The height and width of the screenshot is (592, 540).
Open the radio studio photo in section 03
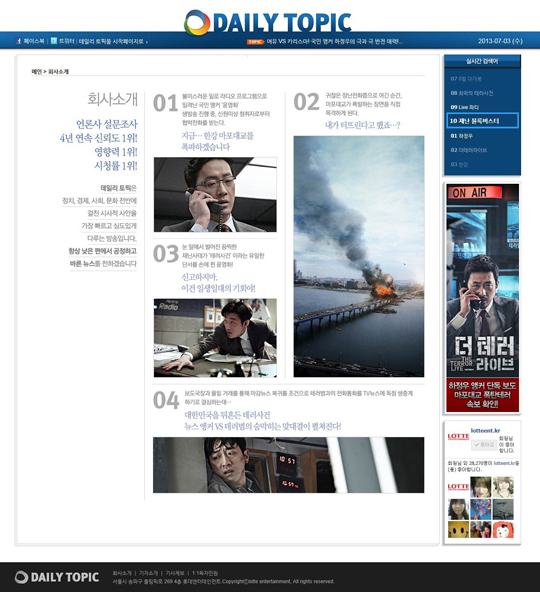215,338
